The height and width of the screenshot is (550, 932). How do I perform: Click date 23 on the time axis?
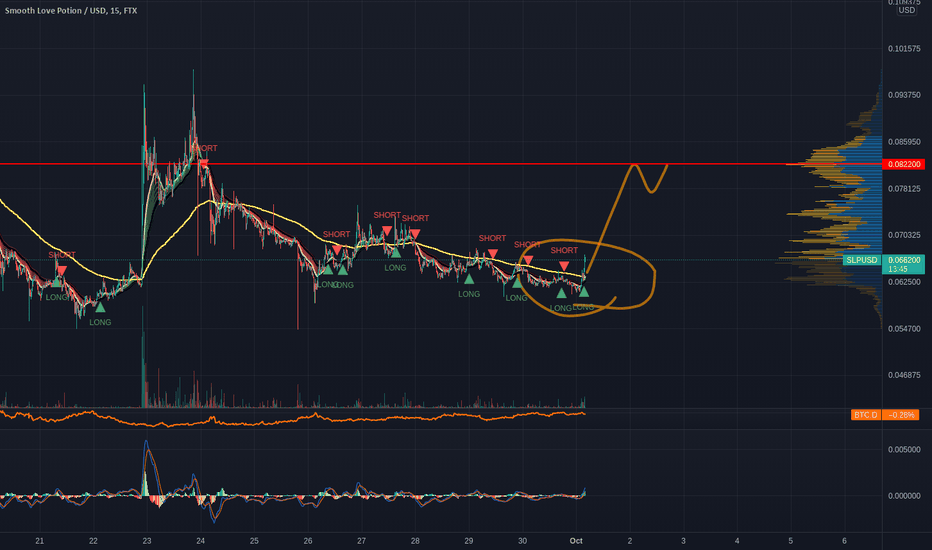click(147, 541)
